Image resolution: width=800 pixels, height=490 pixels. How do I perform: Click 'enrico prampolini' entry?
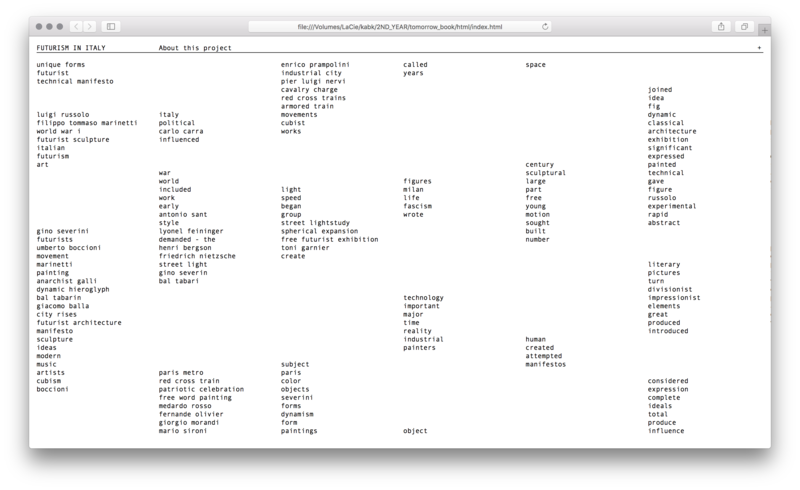coord(315,64)
